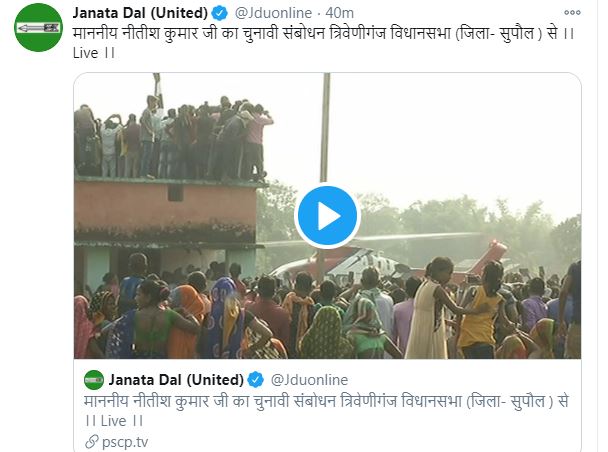Click the Hindi tweet text at the top
608x452 pixels.
[x=323, y=33]
